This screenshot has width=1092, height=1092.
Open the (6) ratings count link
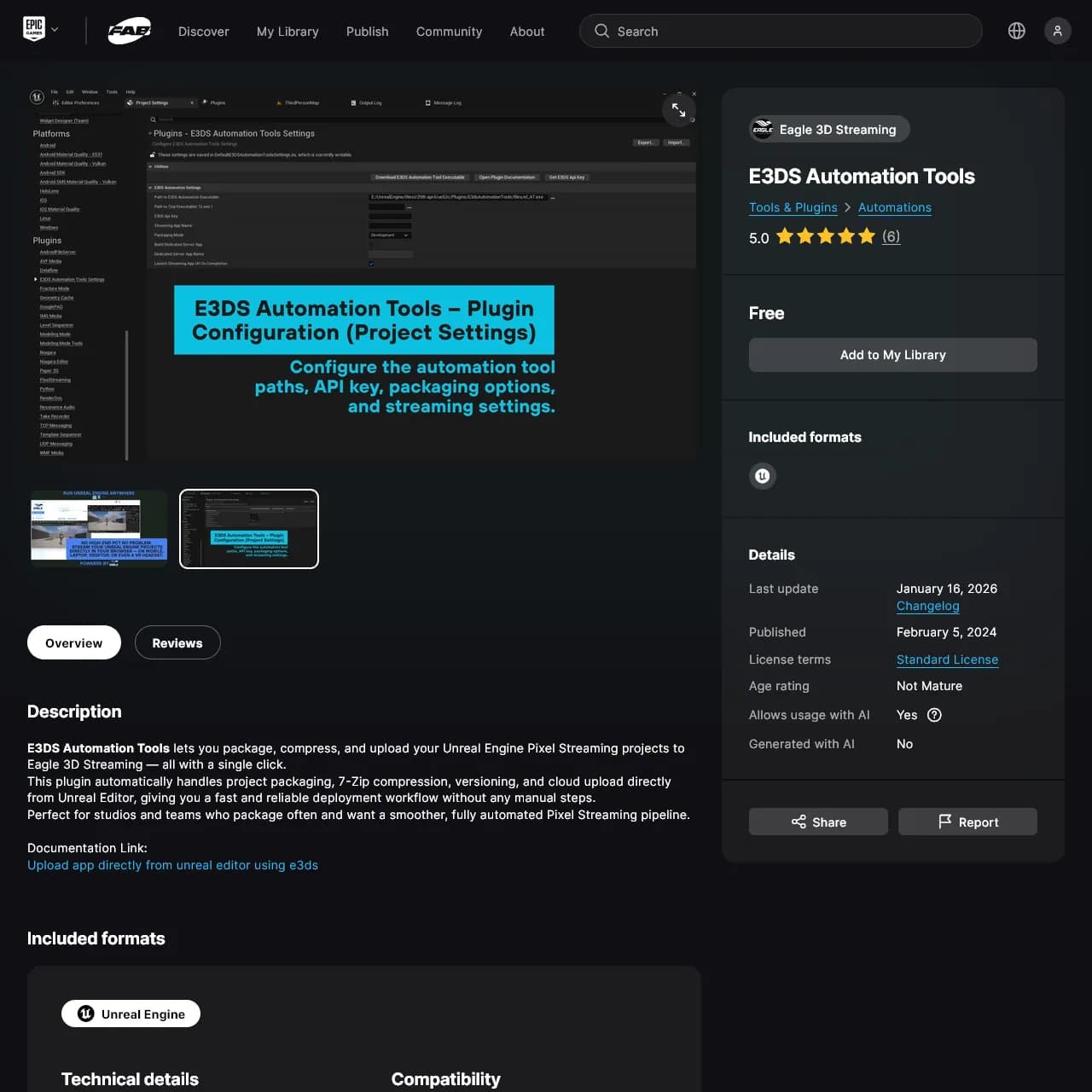click(891, 236)
